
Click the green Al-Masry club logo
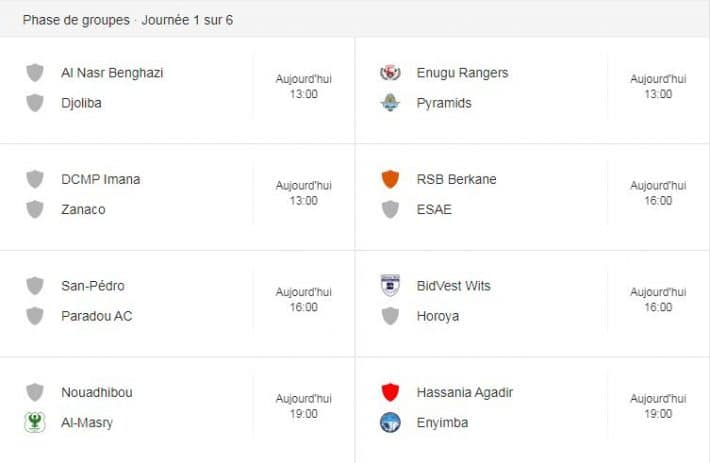[x=34, y=422]
